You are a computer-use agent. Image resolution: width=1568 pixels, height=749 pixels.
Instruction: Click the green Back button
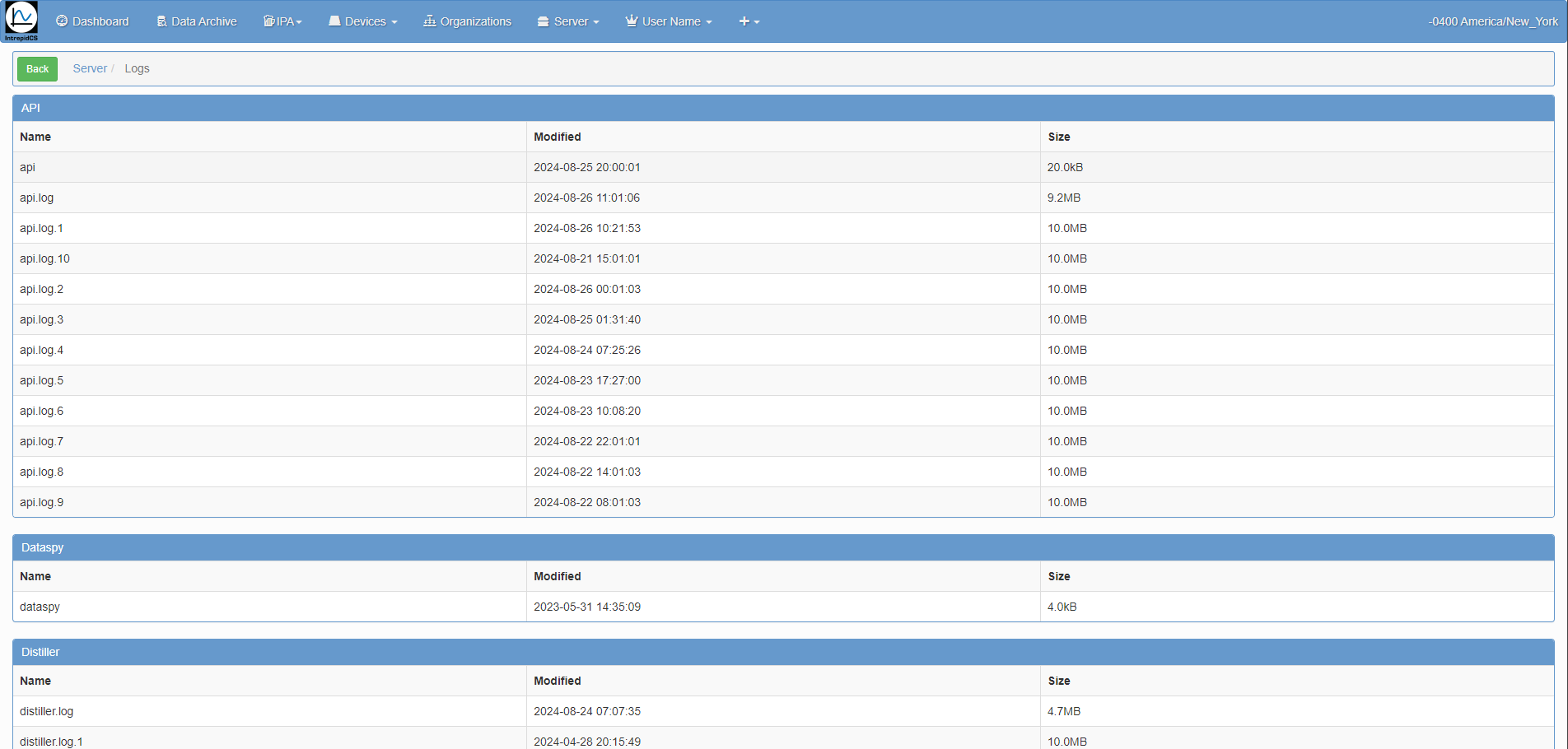[37, 69]
